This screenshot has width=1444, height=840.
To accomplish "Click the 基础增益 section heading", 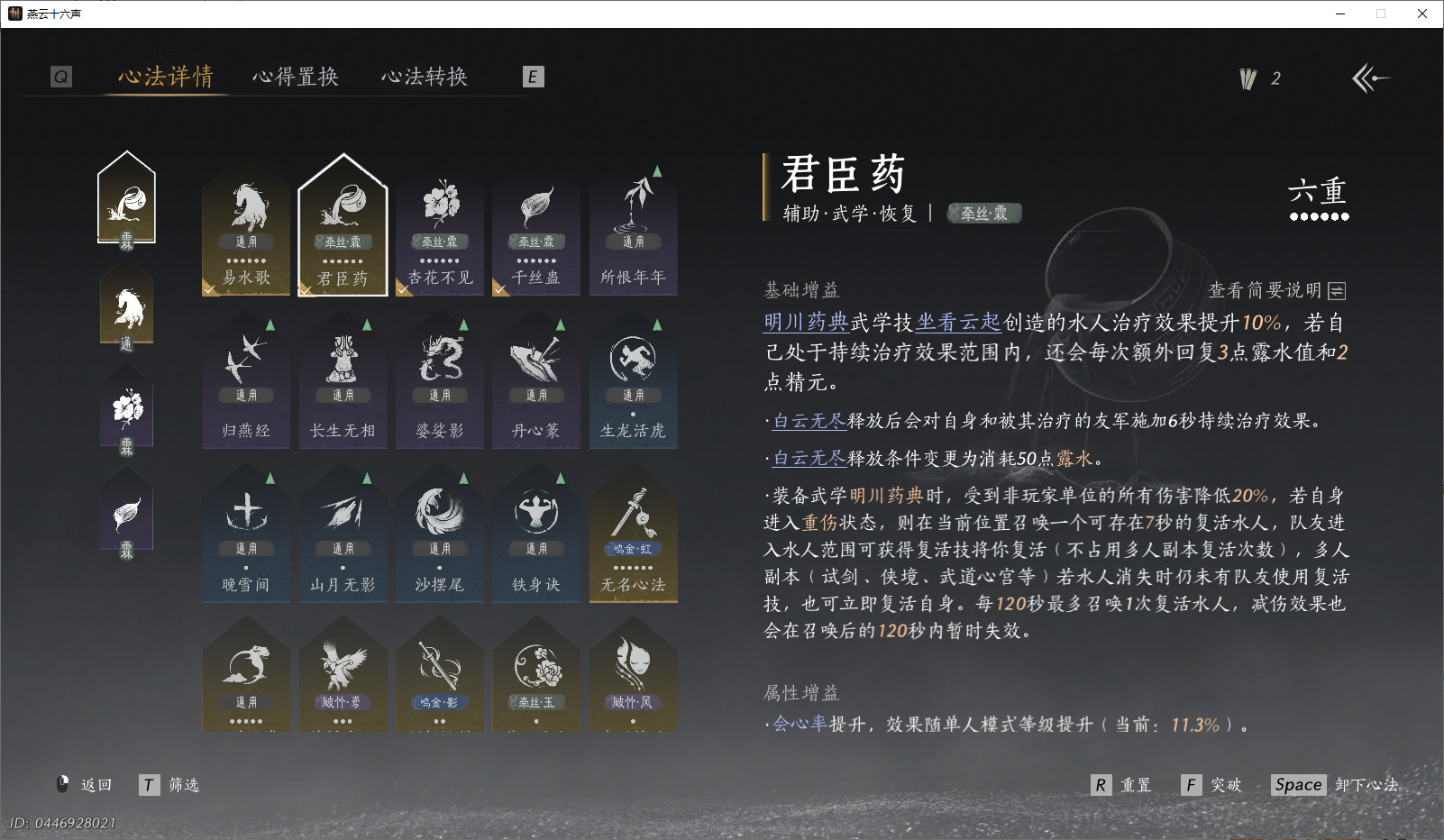I will point(801,290).
